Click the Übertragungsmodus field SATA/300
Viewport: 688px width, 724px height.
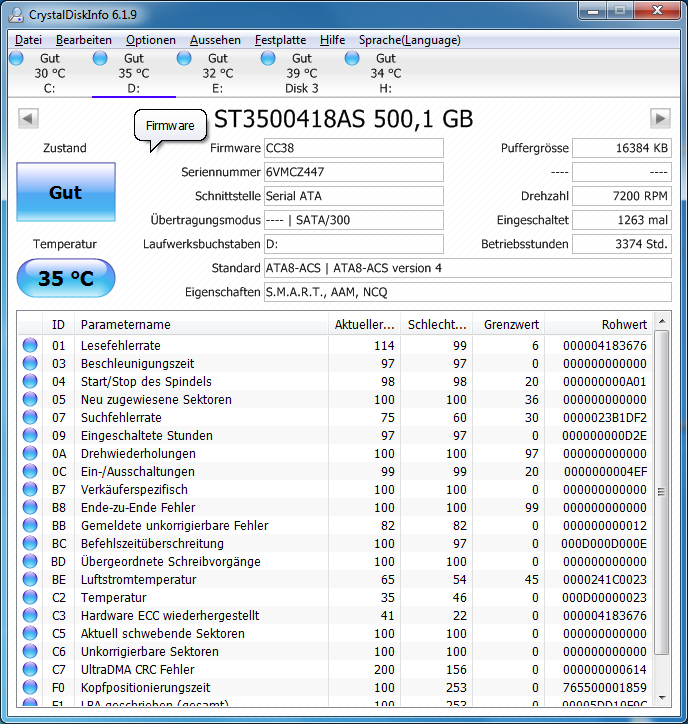coord(354,220)
